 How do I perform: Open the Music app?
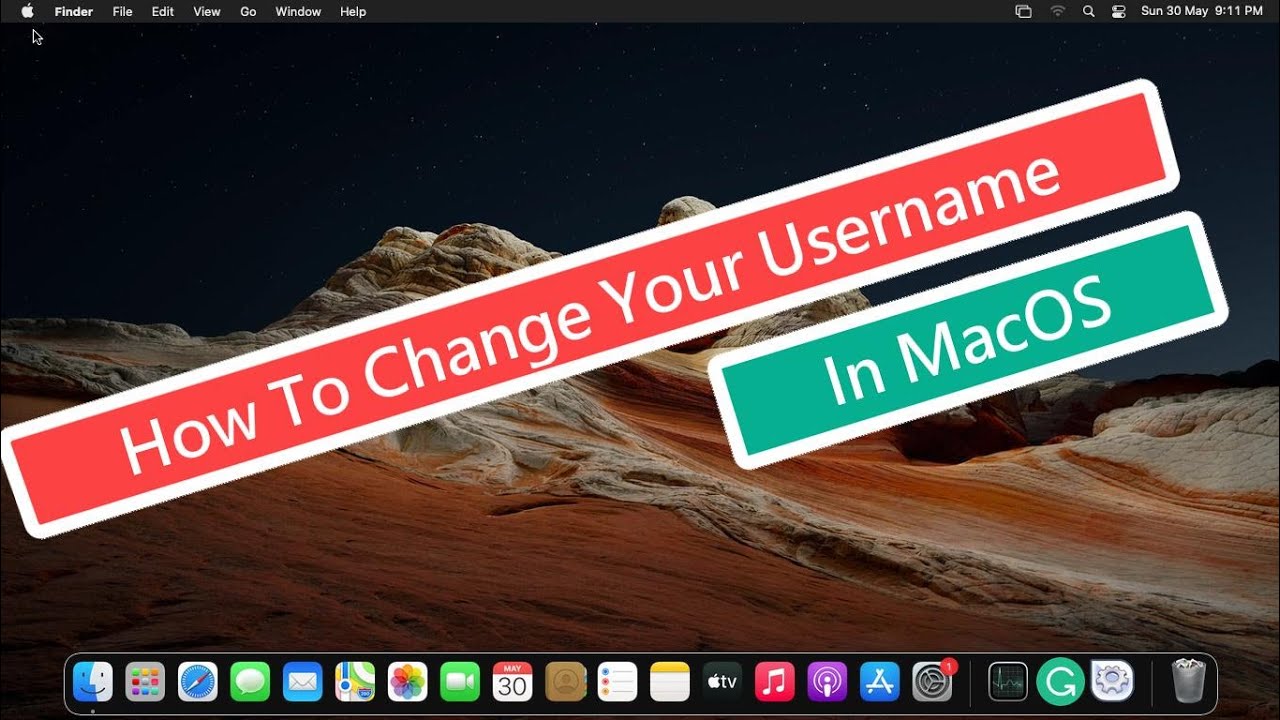(x=775, y=682)
